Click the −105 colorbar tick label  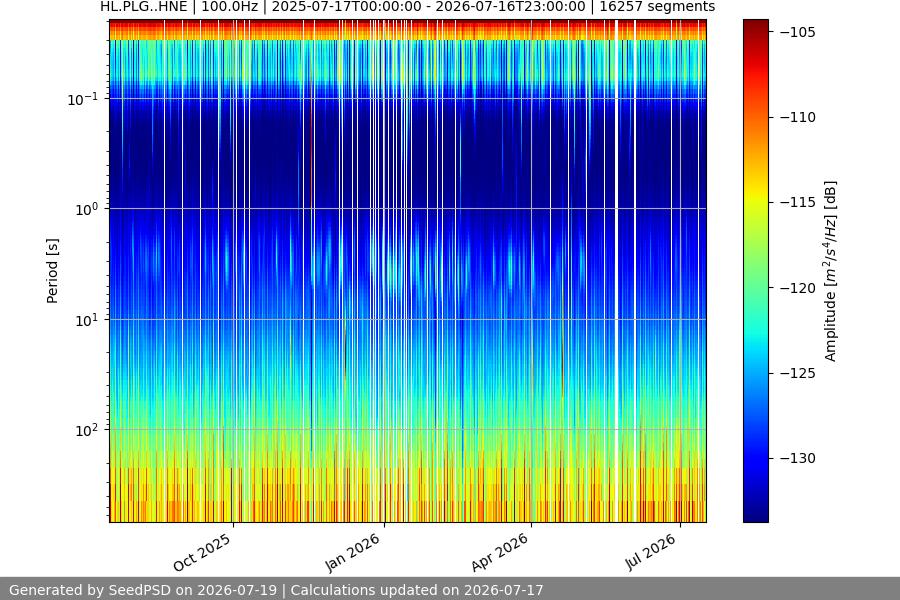click(x=797, y=32)
